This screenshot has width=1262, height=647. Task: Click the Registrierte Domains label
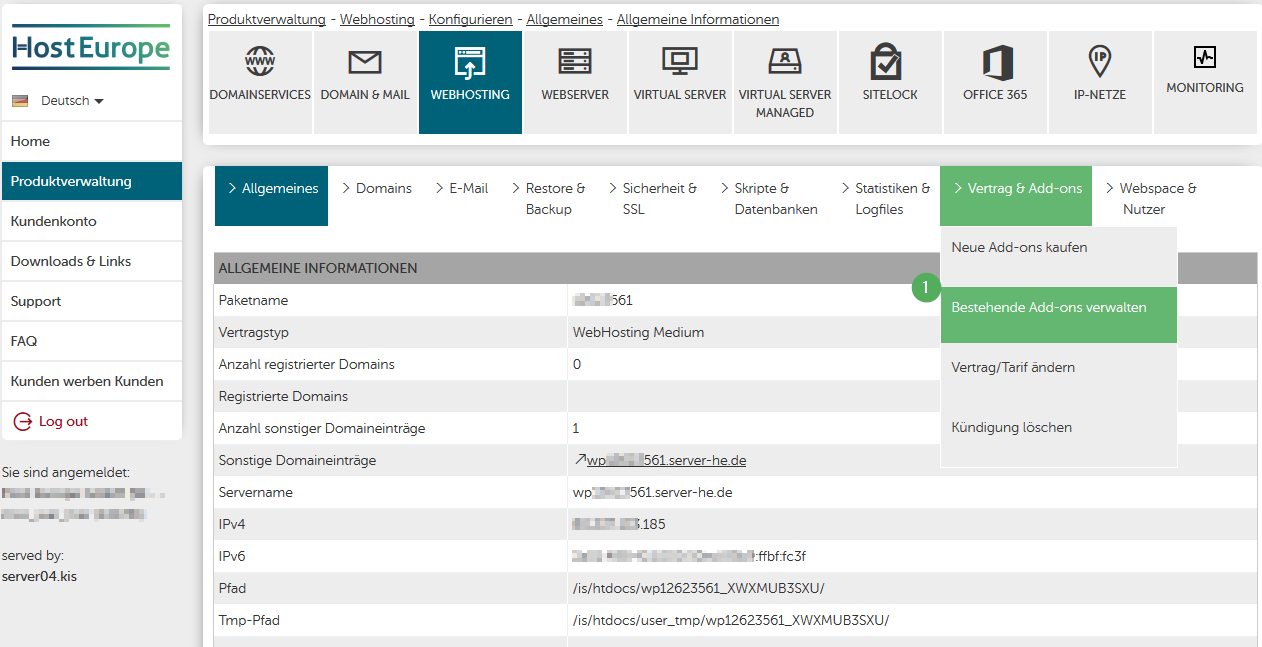pos(284,397)
